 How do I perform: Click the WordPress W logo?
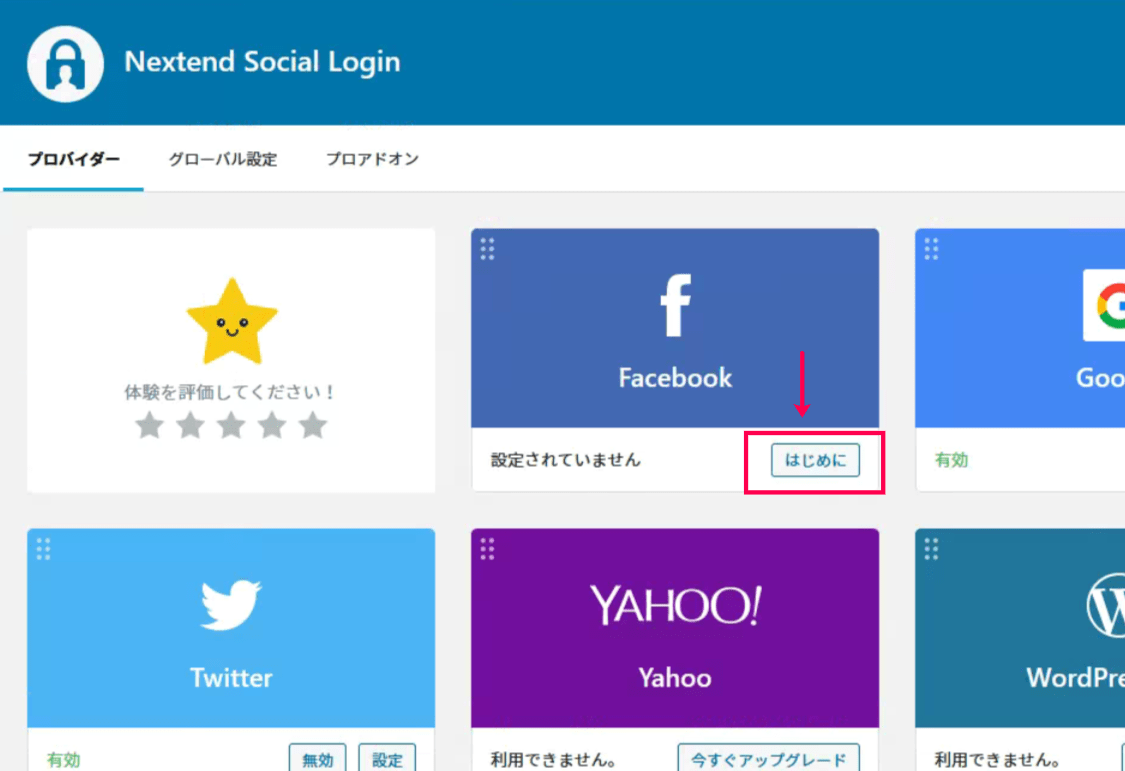point(1106,605)
